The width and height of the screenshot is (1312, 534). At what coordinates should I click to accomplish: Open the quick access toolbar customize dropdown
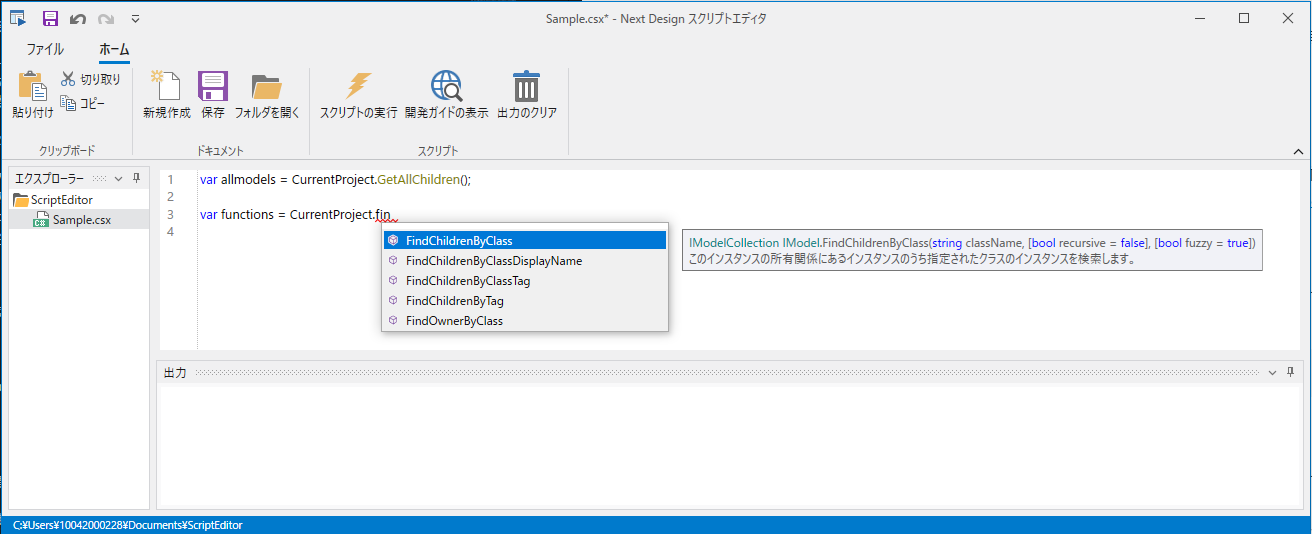tap(135, 18)
